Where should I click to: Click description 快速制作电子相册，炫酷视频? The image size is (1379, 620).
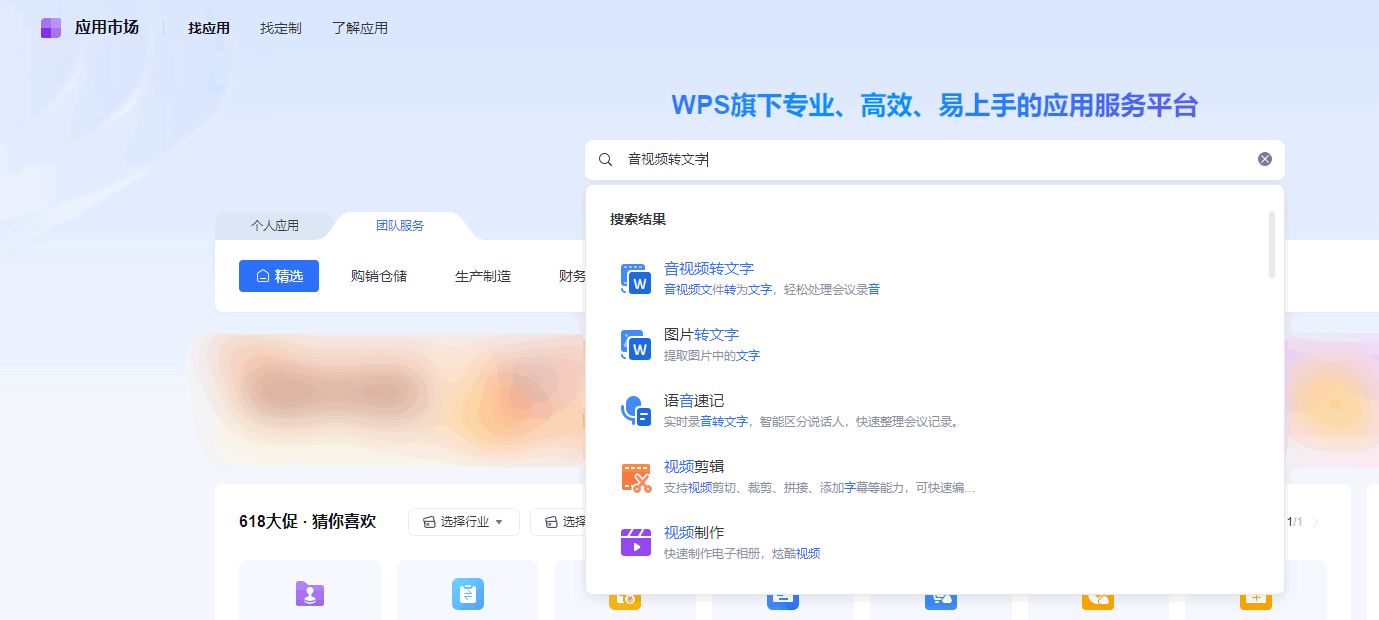[742, 554]
